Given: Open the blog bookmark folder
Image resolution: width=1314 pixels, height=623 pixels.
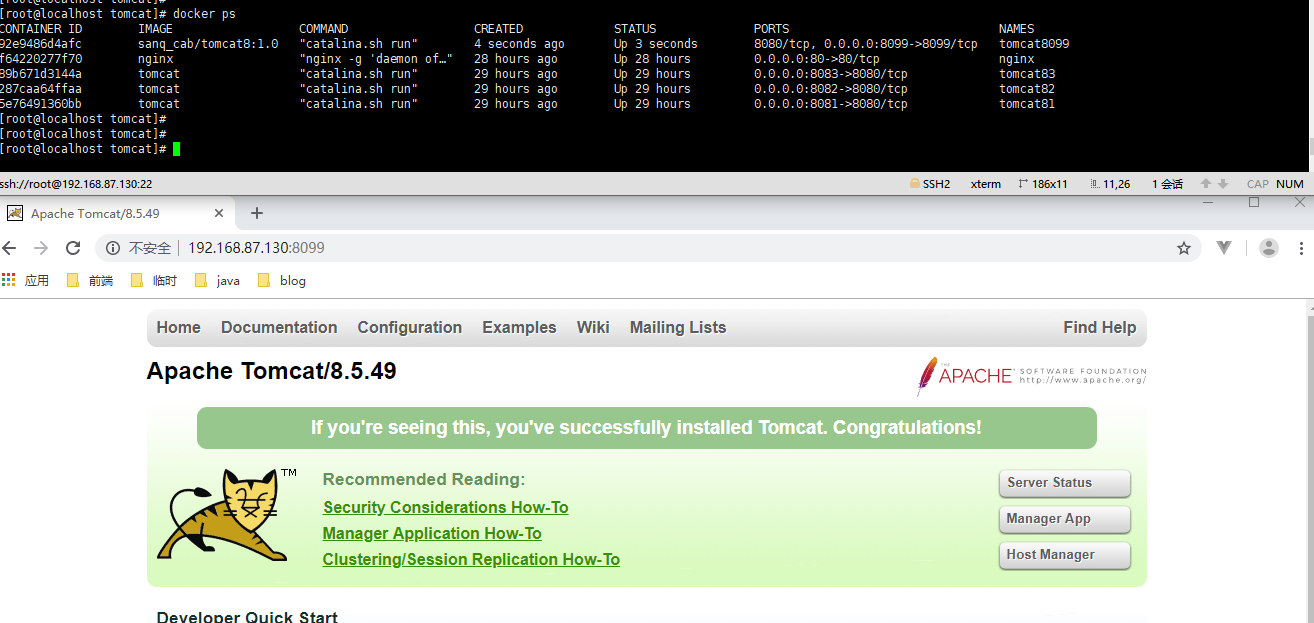Looking at the screenshot, I should point(282,280).
